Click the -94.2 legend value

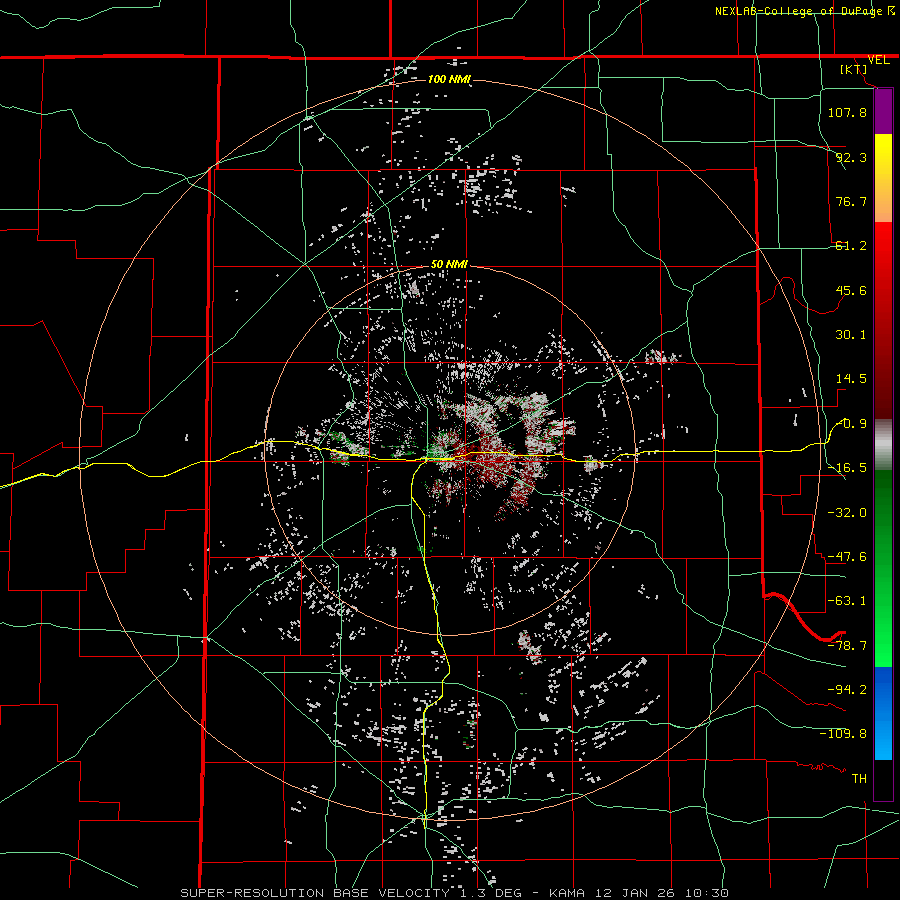click(x=847, y=689)
